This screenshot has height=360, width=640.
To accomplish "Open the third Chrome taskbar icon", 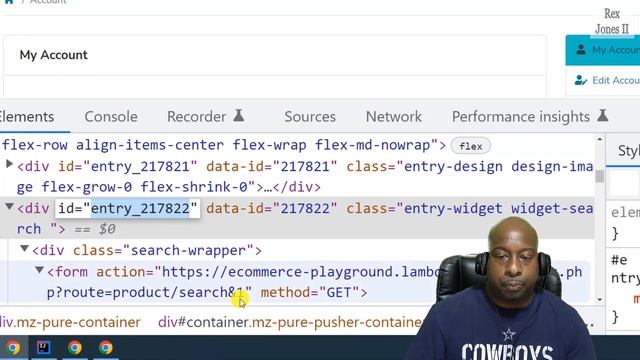I will click(106, 348).
